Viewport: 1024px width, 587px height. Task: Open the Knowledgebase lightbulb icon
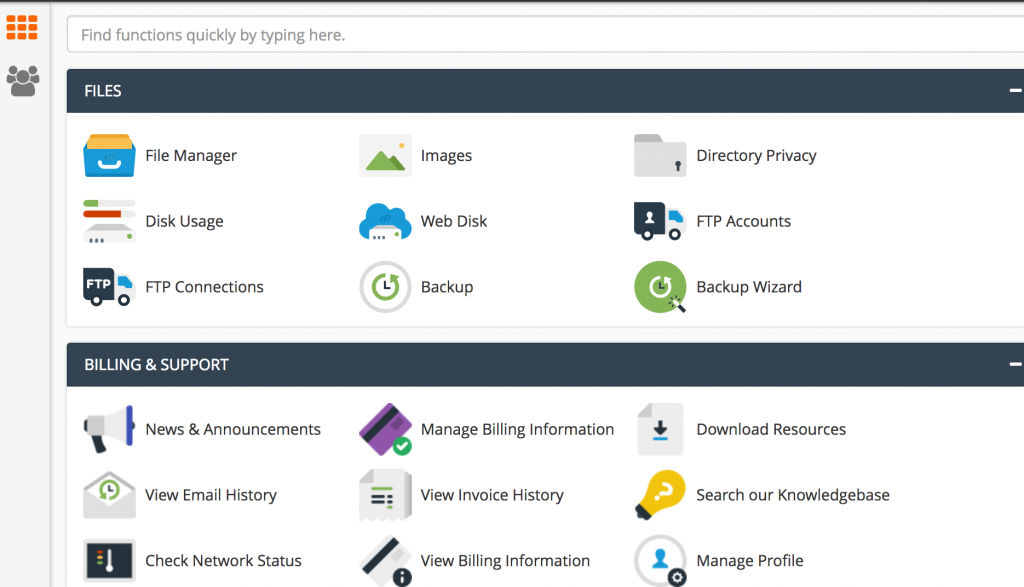(x=660, y=495)
